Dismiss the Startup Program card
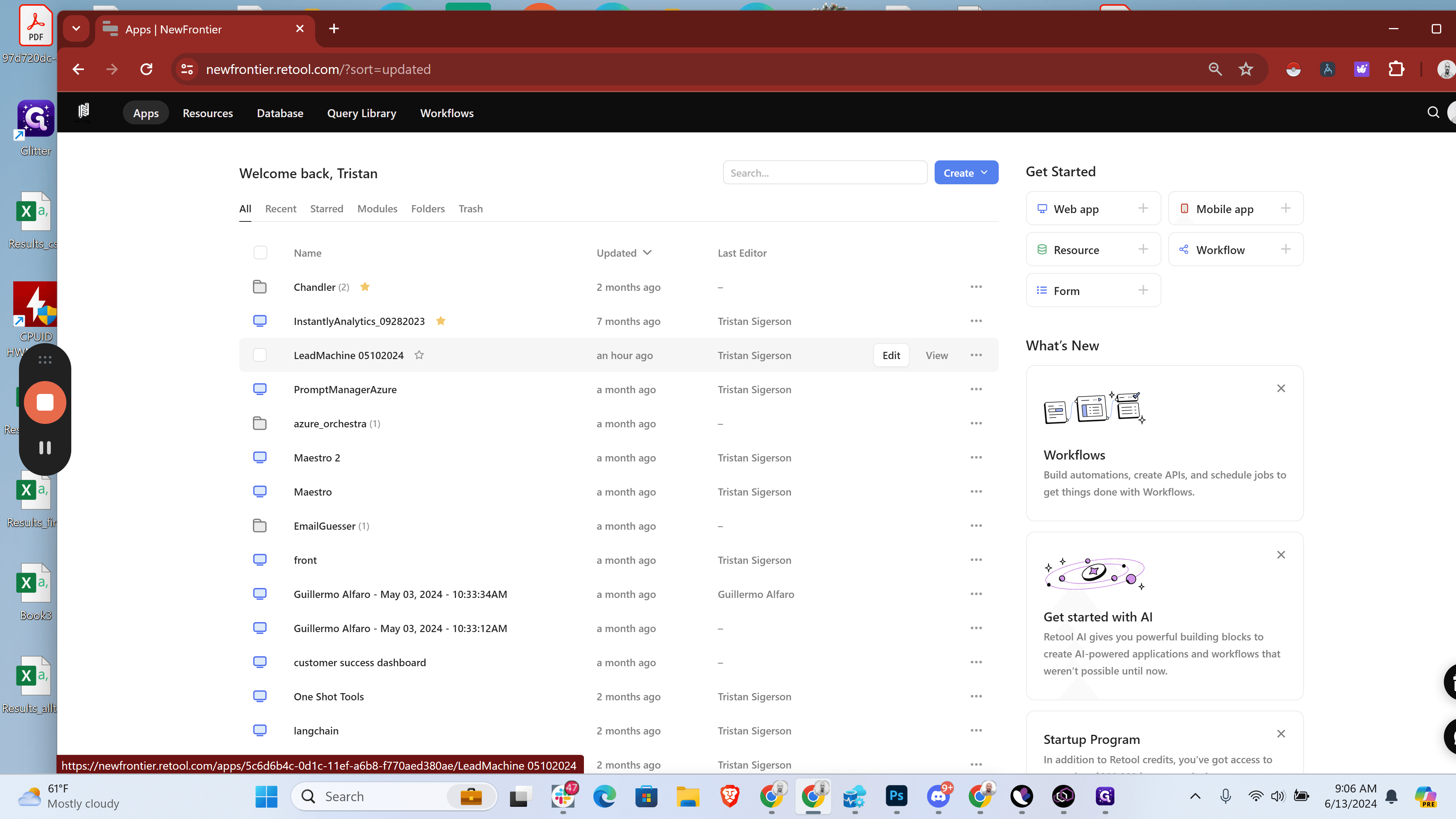 coord(1281,734)
